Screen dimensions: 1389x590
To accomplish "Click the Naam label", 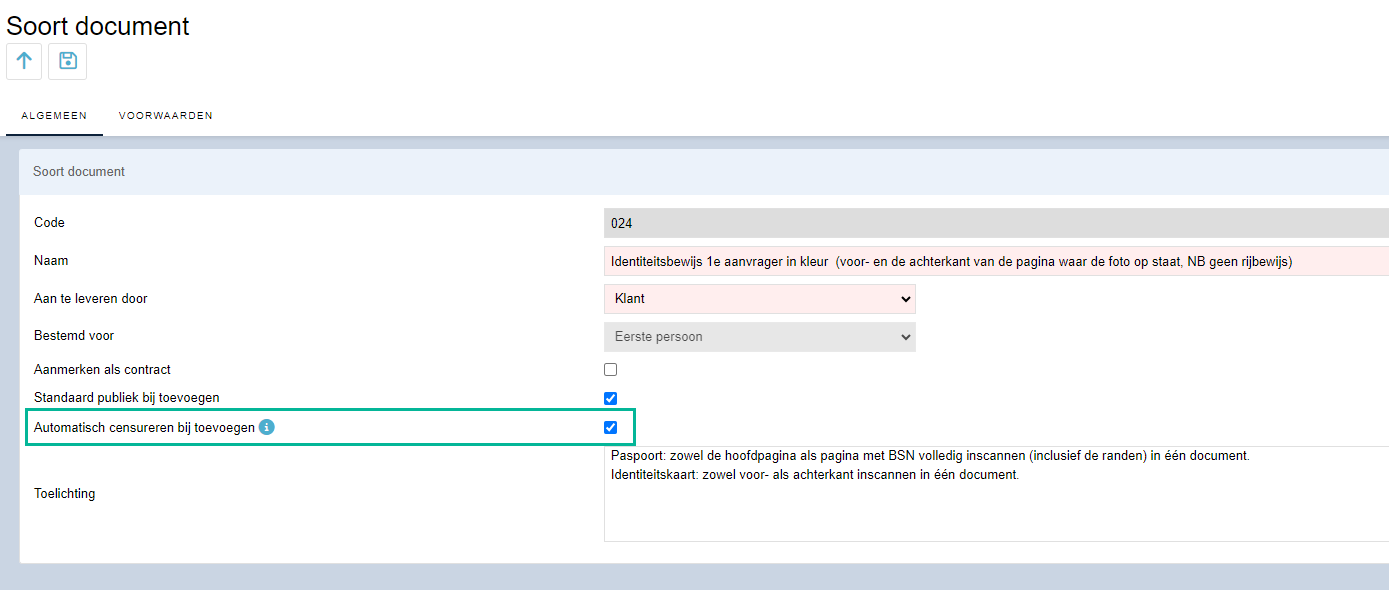I will 51,261.
